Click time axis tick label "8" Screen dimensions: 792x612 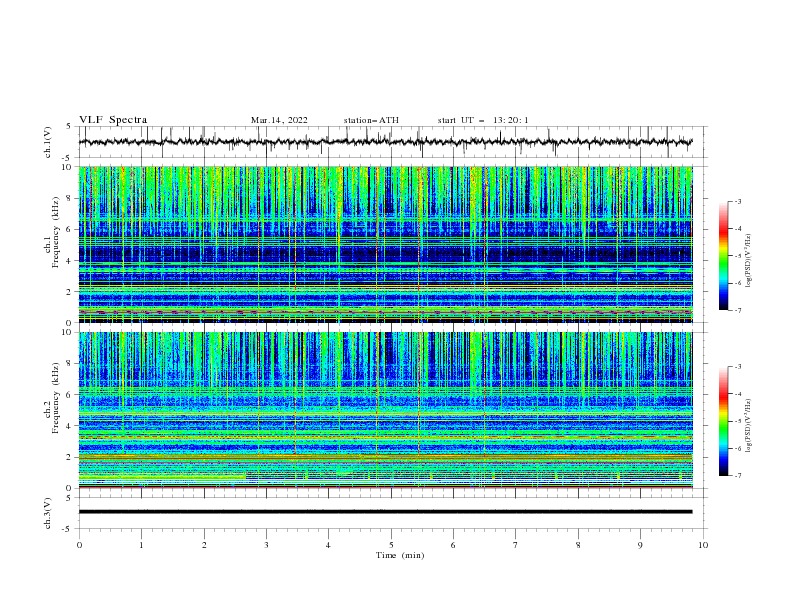578,545
